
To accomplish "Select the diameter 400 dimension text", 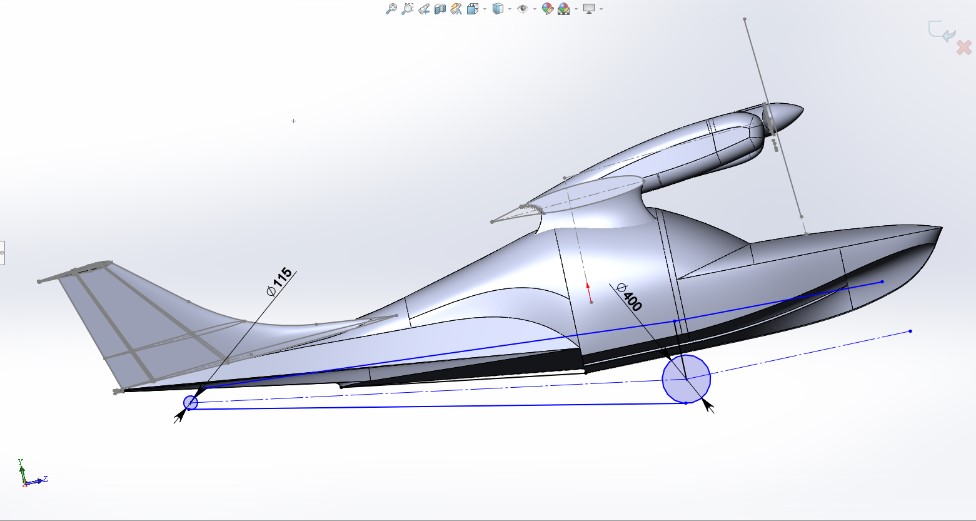I will tap(629, 297).
